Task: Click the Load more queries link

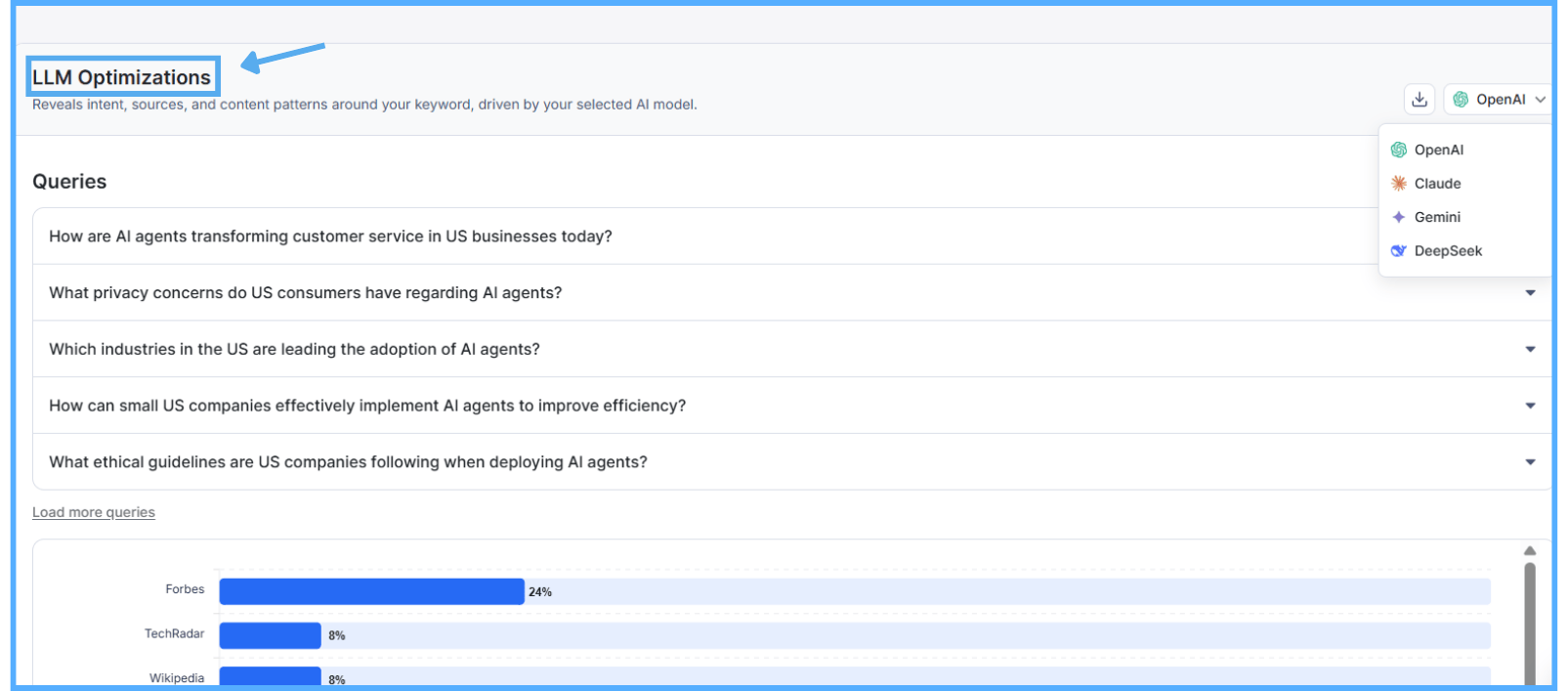Action: click(x=94, y=512)
